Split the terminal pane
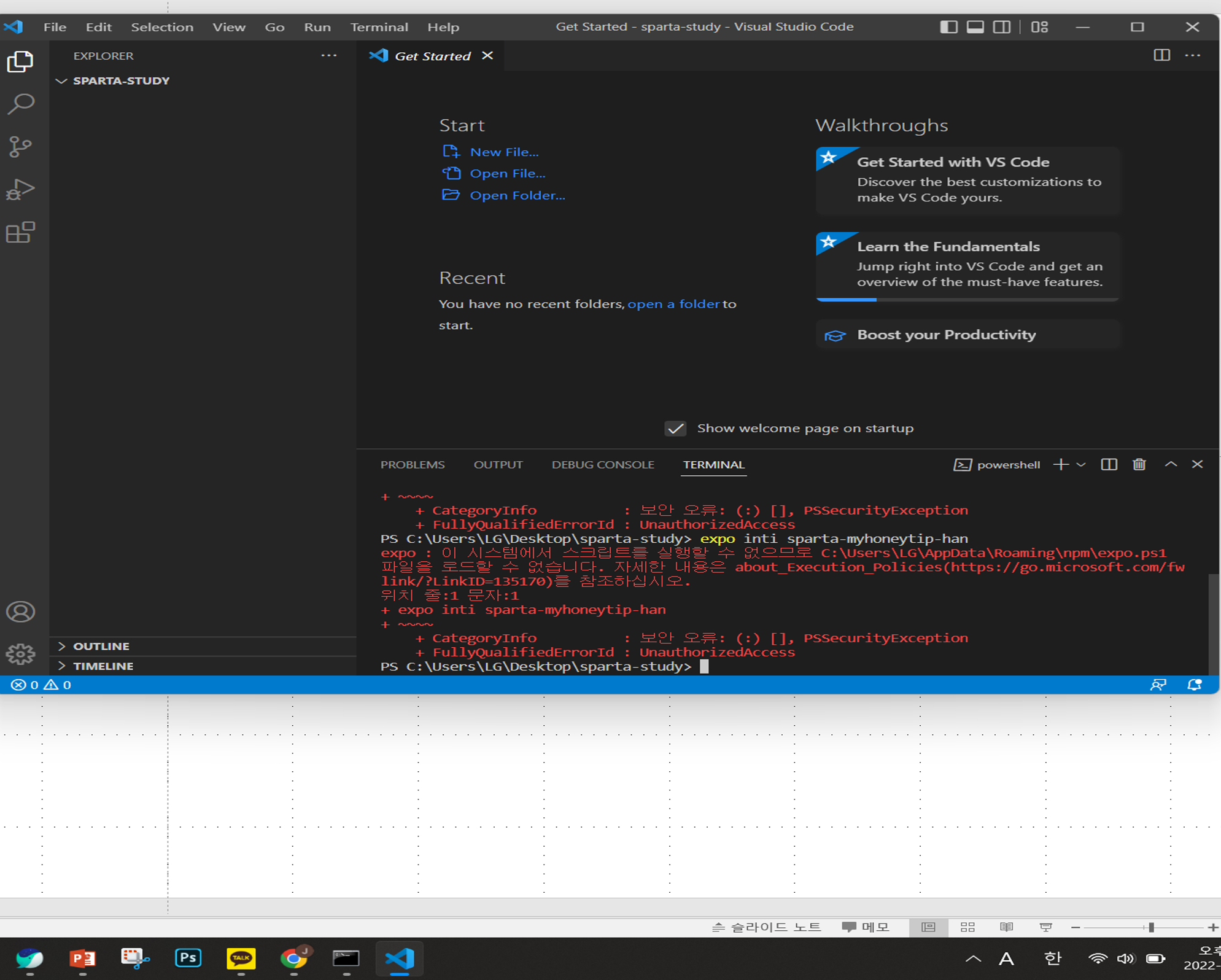Screen dimensions: 1221x980 [1109, 464]
